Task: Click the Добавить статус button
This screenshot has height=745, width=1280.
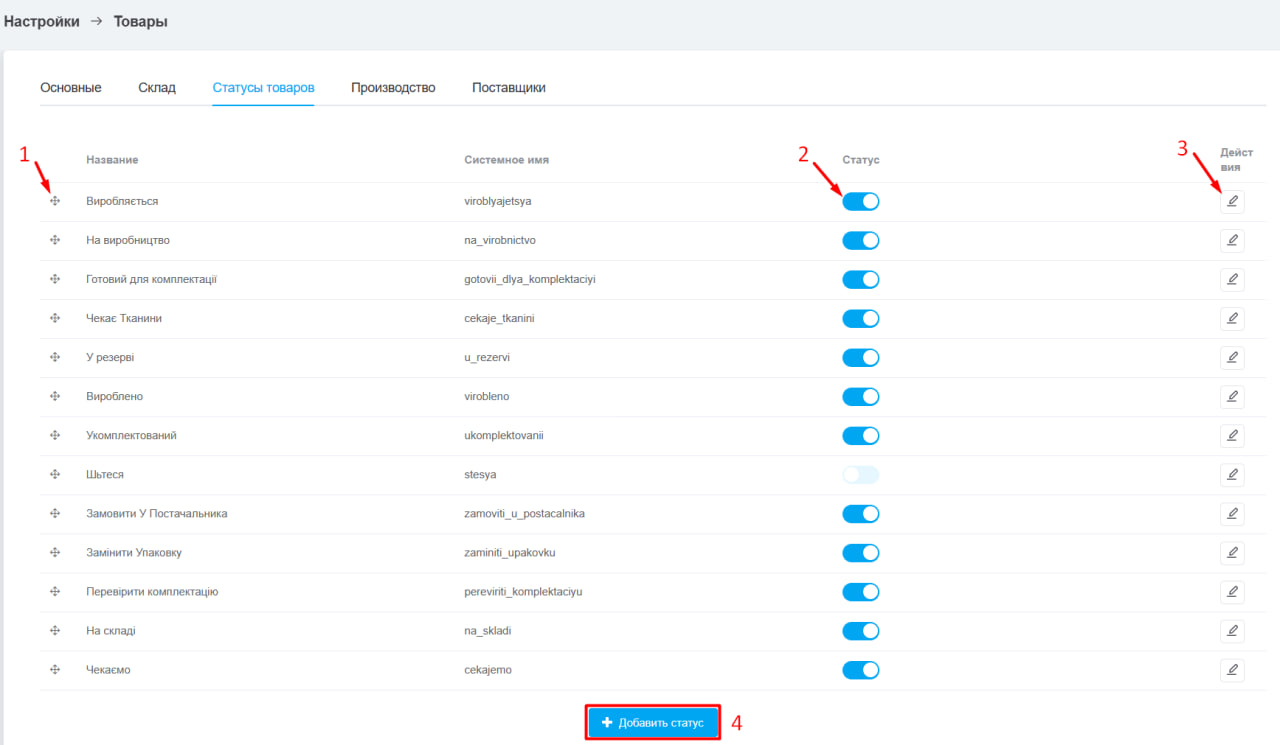Action: (x=653, y=722)
